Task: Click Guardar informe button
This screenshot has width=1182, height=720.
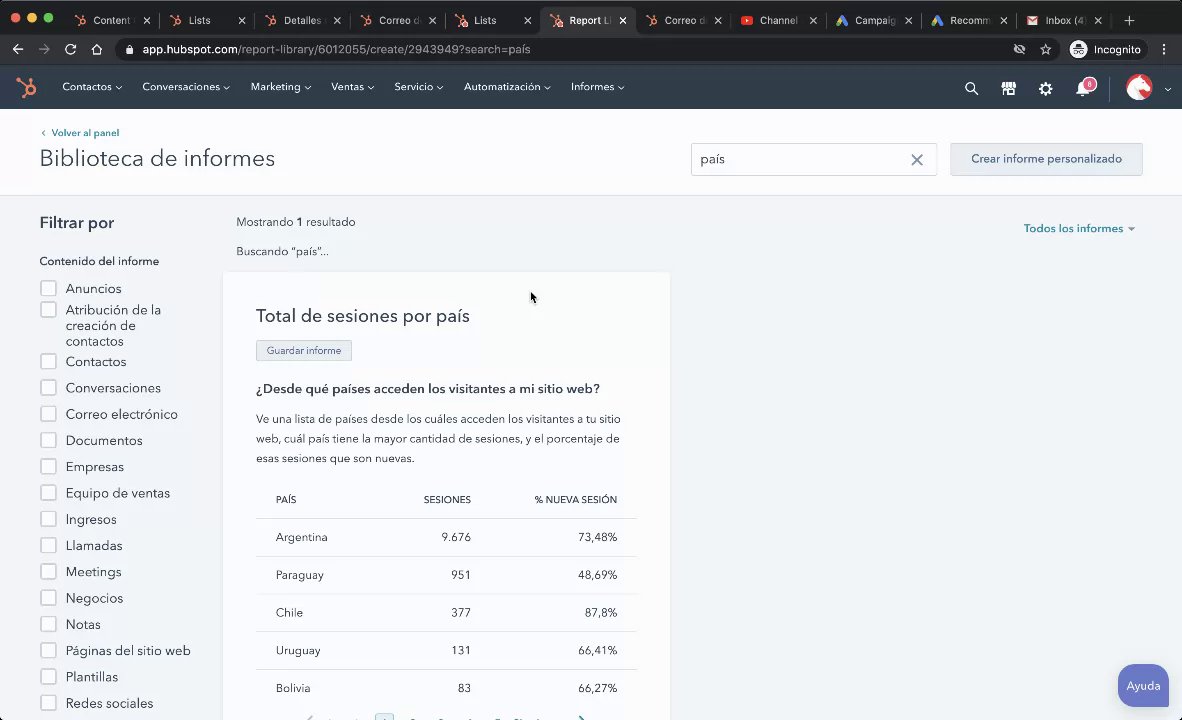Action: point(304,351)
